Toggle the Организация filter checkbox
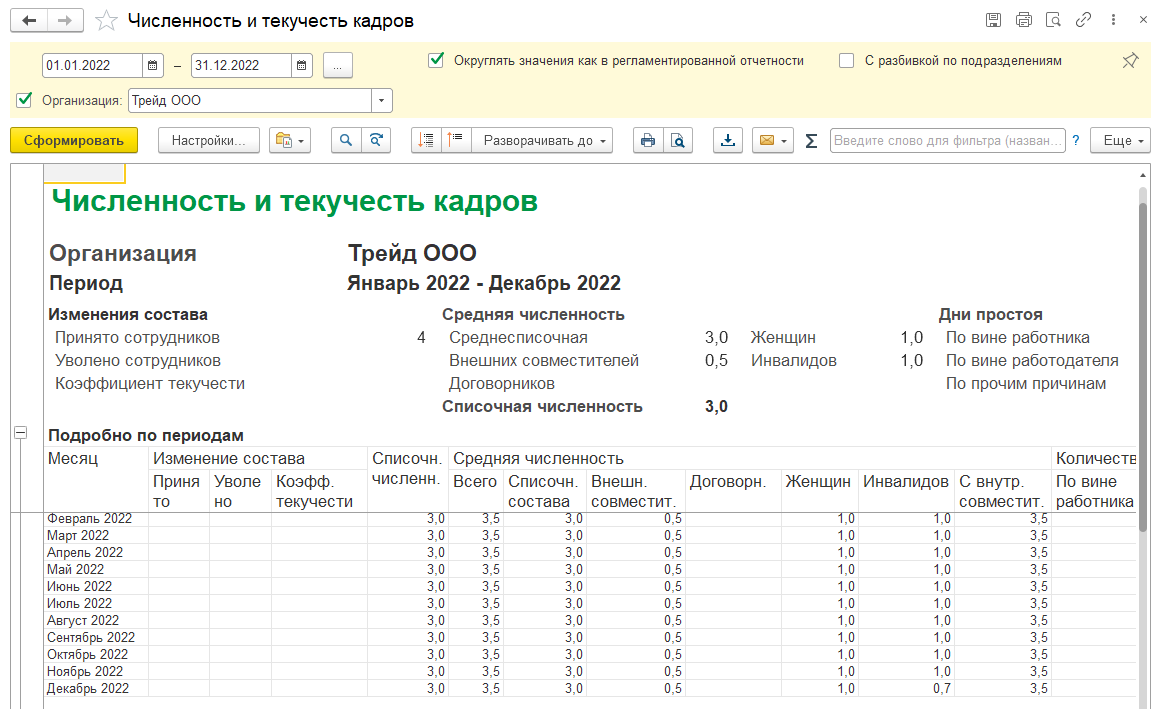This screenshot has height=709, width=1164. coord(25,100)
